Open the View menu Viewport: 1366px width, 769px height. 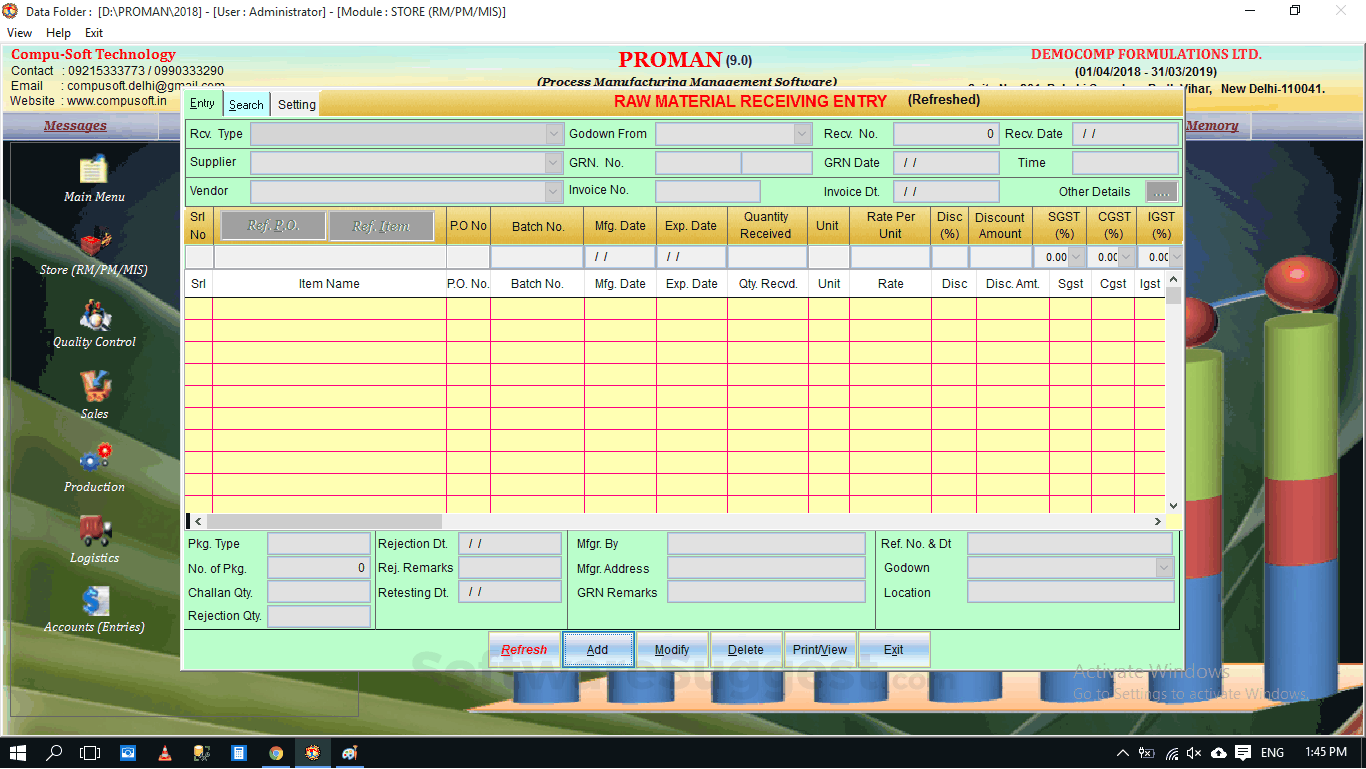point(19,32)
